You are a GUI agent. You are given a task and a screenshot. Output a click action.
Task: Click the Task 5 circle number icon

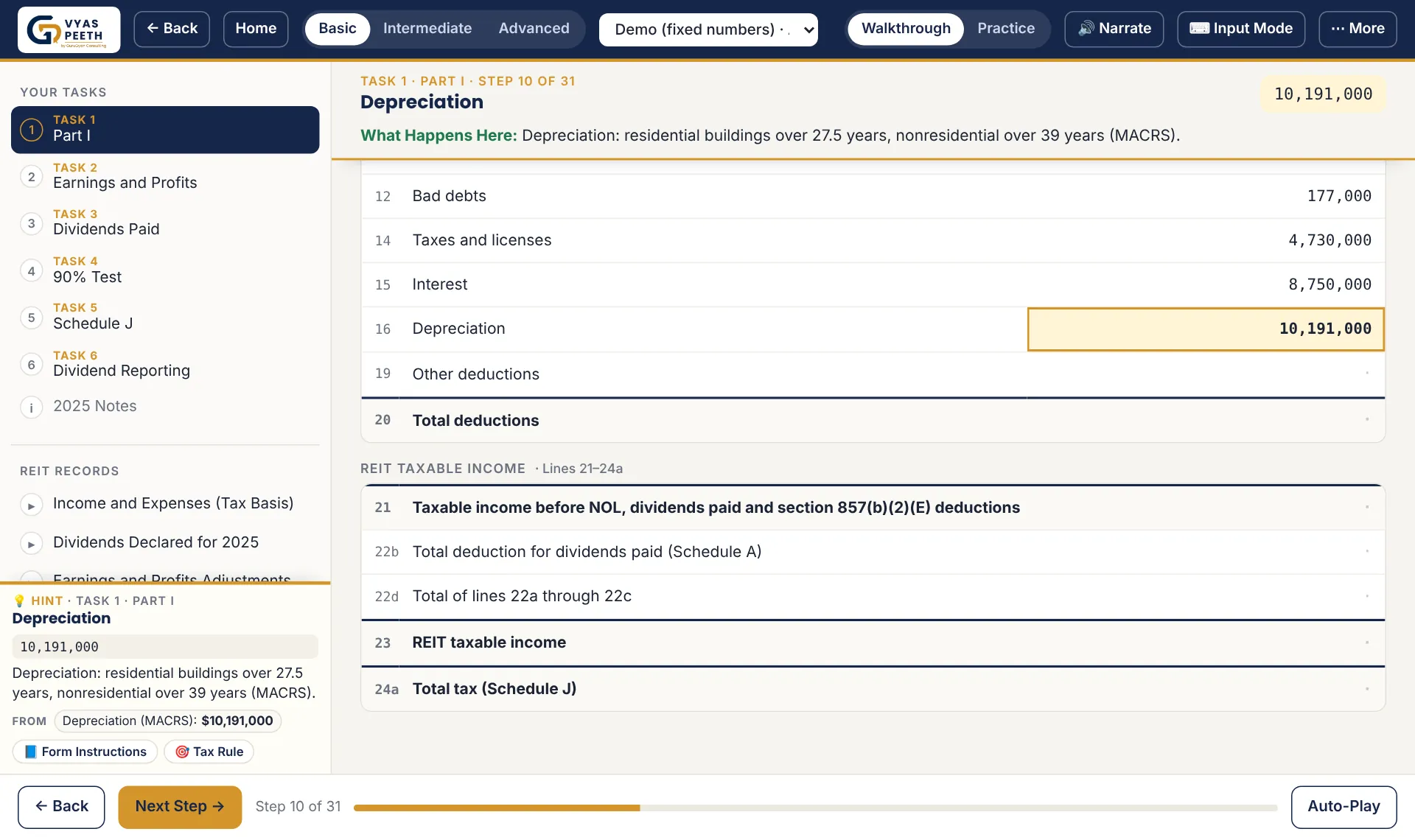(x=31, y=318)
